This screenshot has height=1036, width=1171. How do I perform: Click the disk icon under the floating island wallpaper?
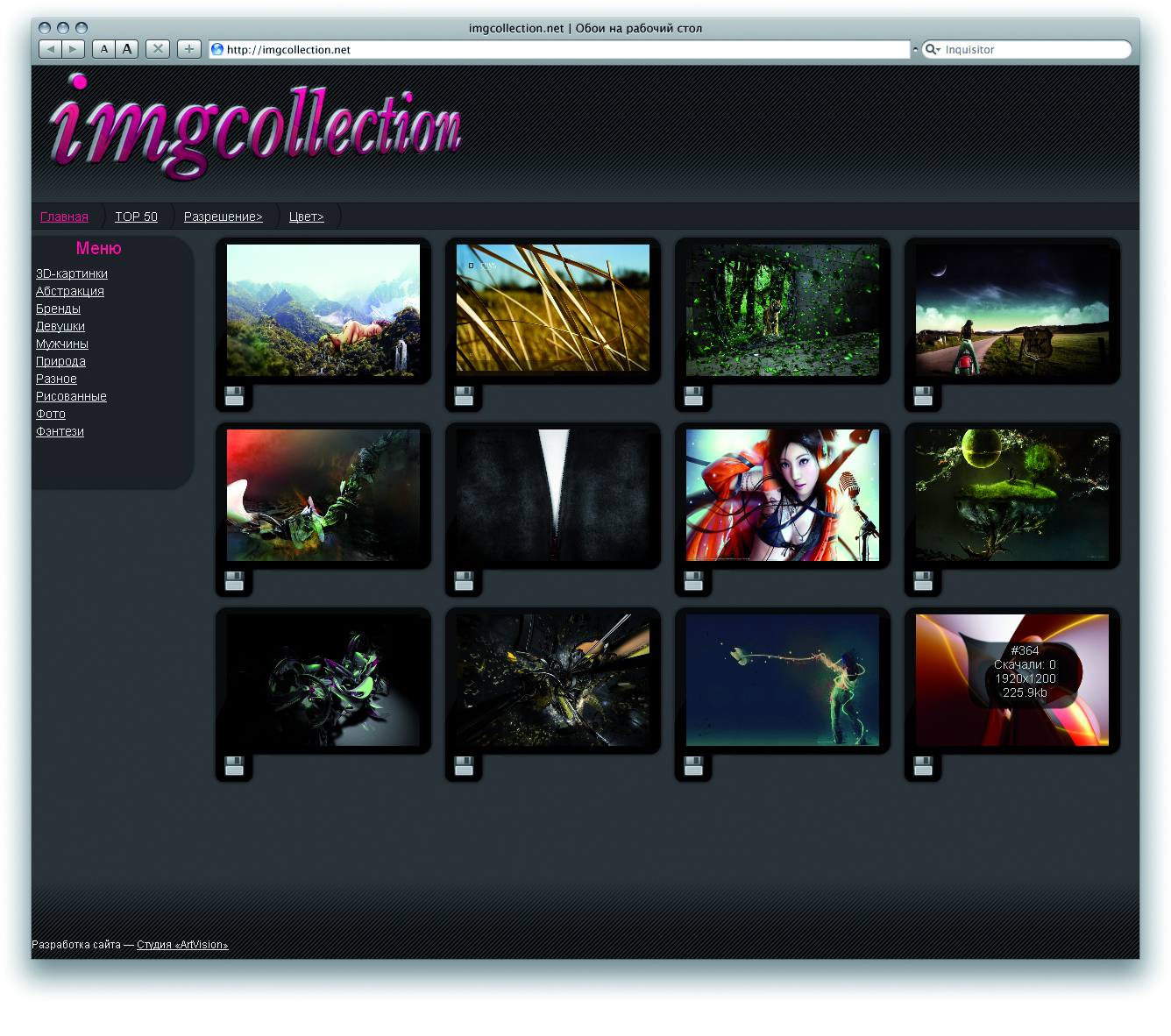tap(923, 581)
